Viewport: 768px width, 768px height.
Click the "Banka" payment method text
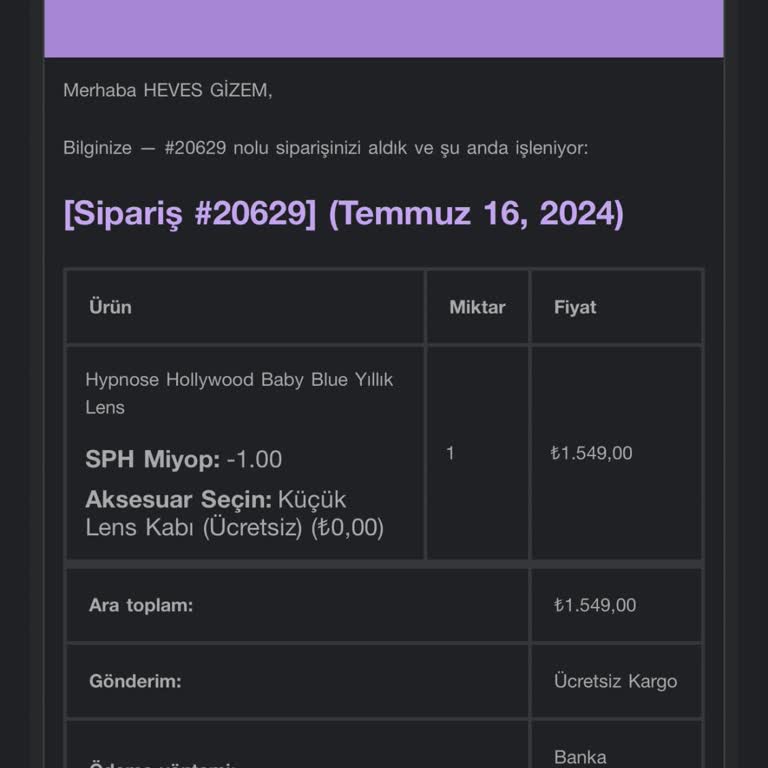[x=580, y=757]
